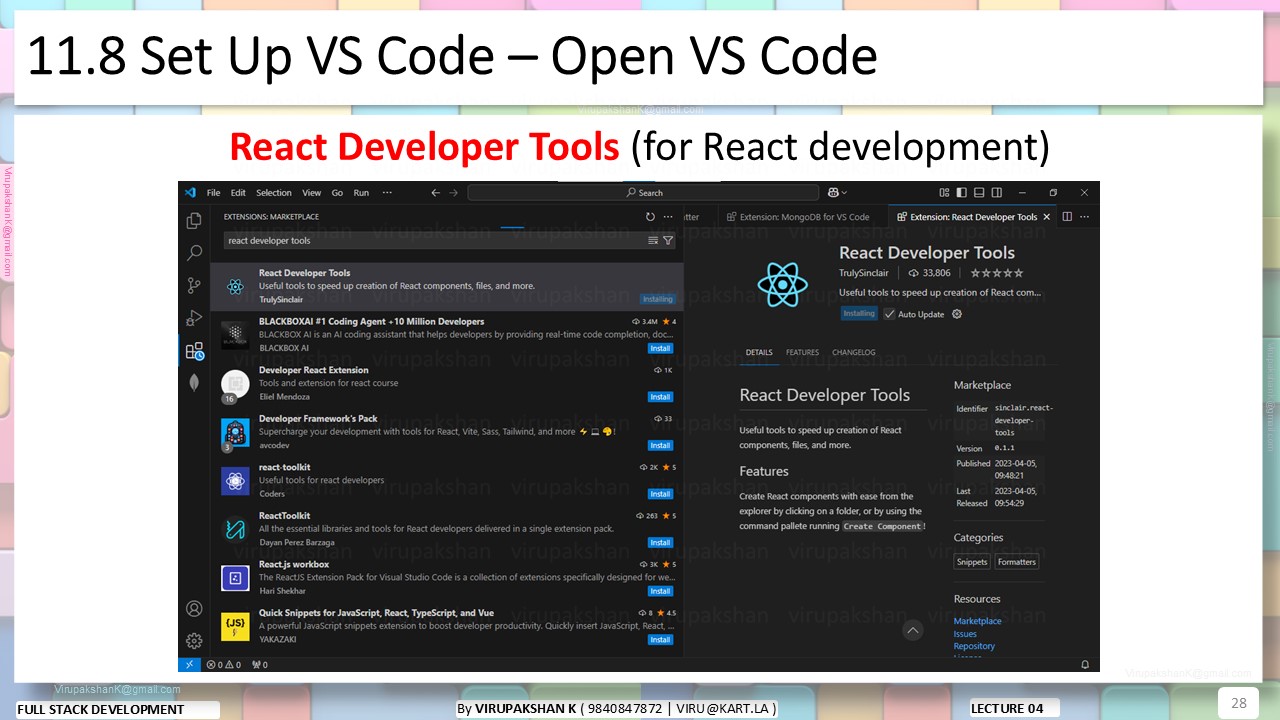Select React Developer Tools in results list

pyautogui.click(x=447, y=286)
